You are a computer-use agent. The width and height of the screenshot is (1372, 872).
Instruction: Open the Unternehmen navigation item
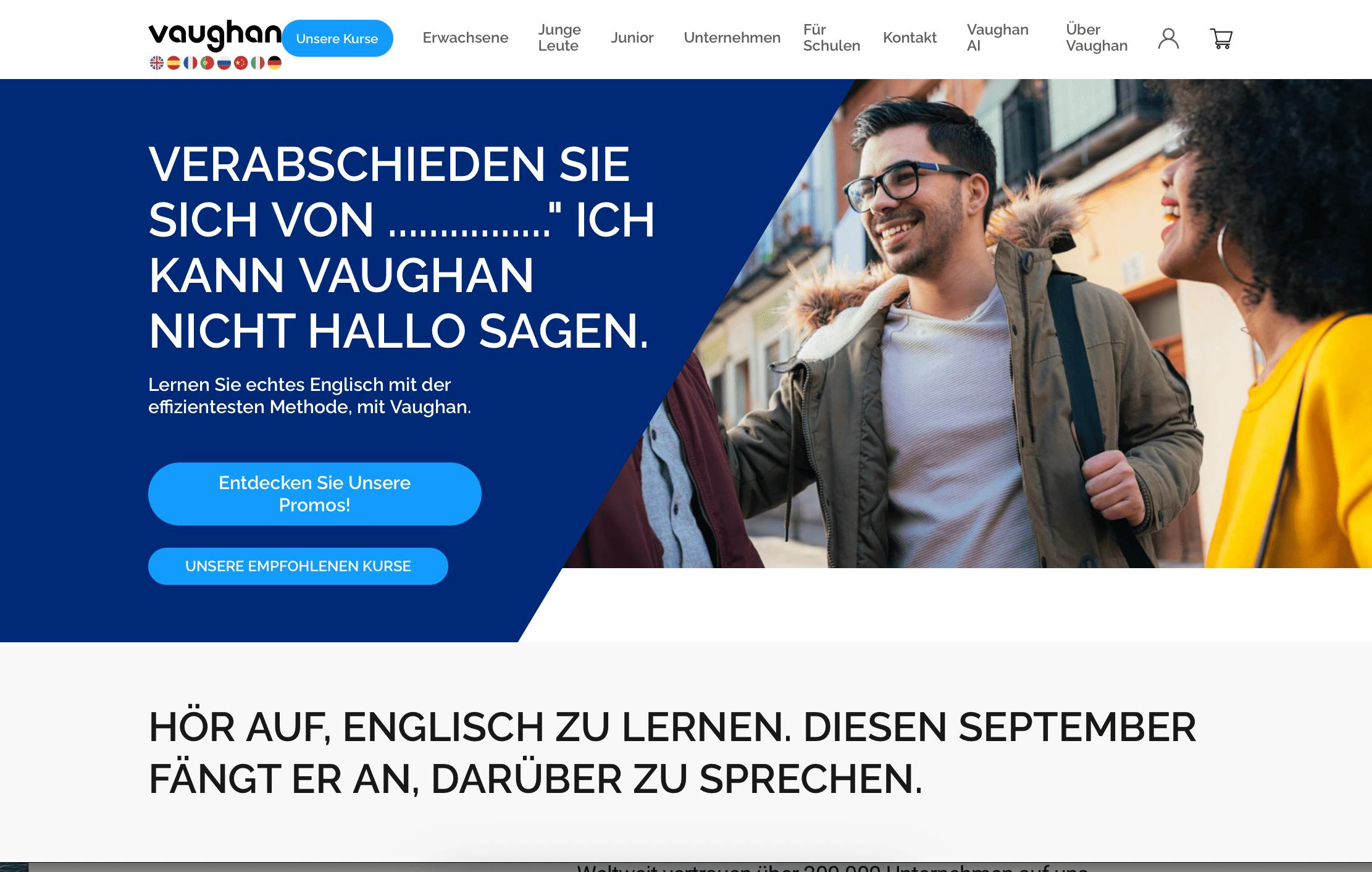[x=732, y=38]
